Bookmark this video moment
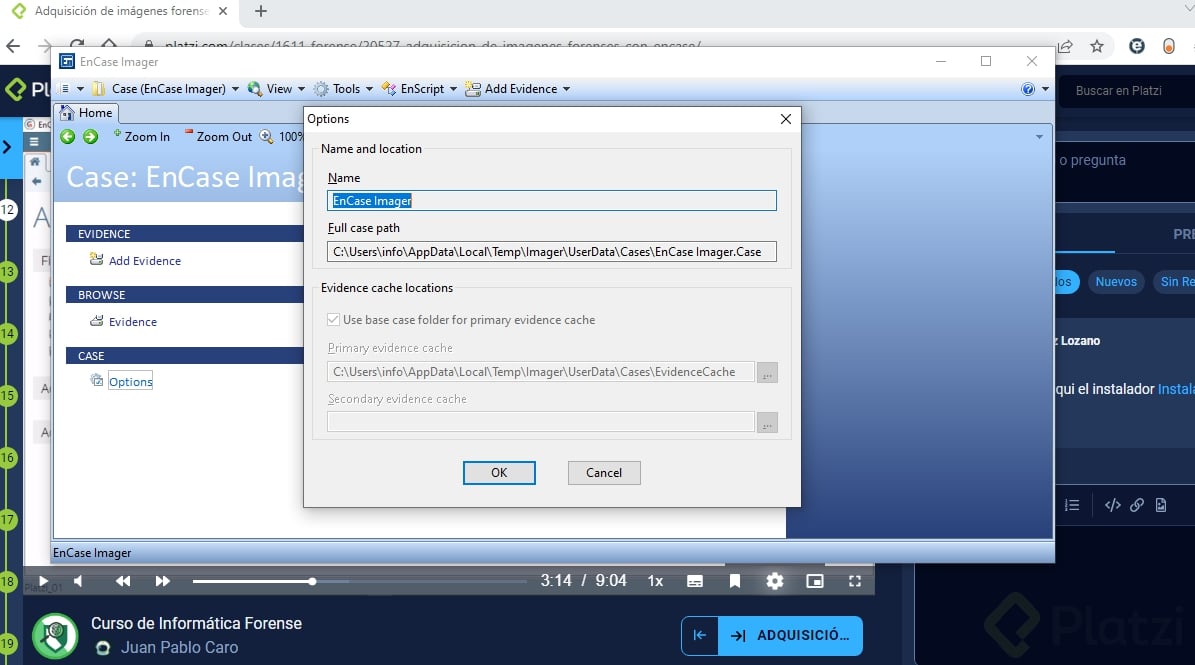The image size is (1195, 665). (735, 581)
